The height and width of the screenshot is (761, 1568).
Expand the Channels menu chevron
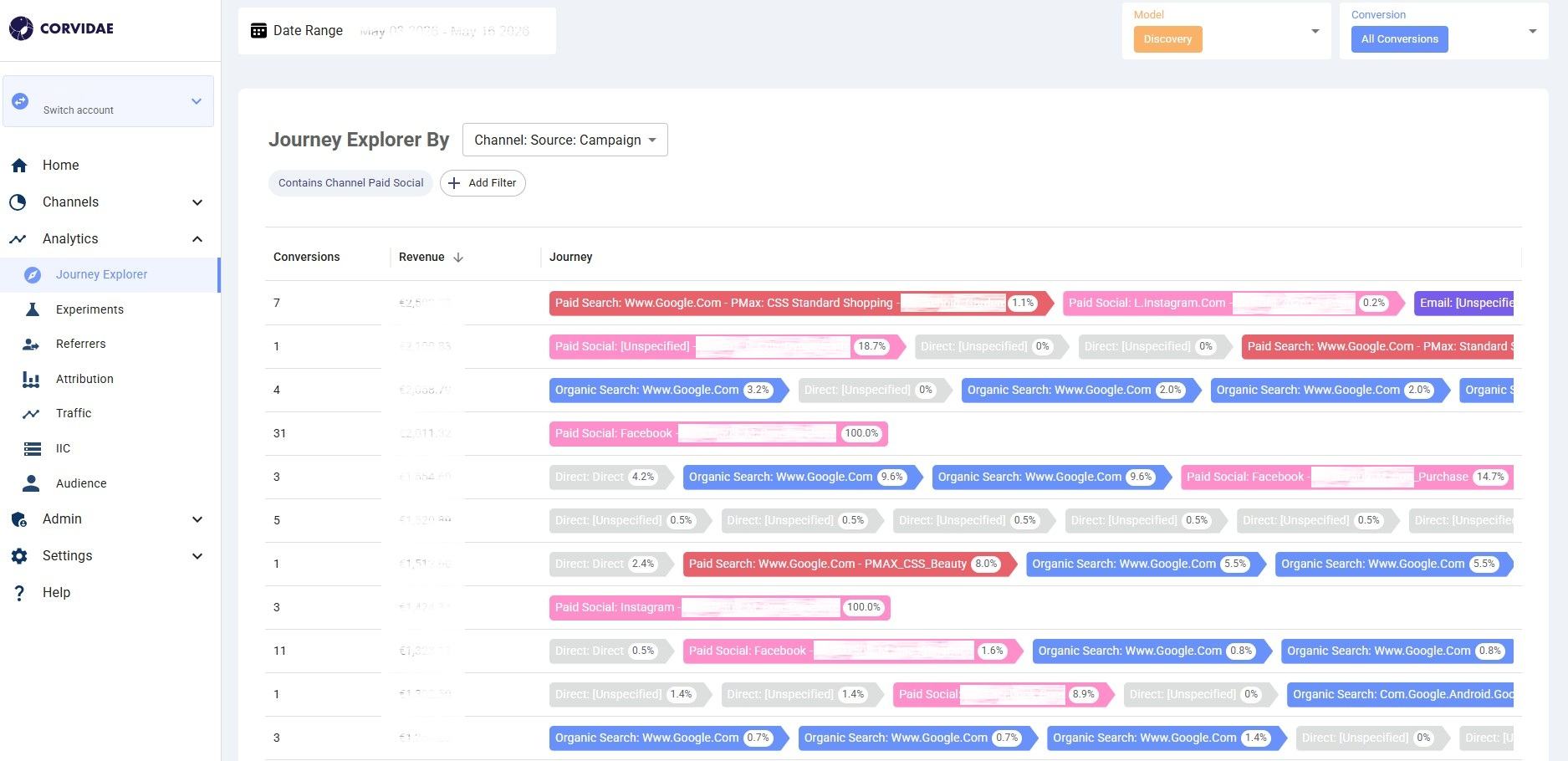click(197, 202)
